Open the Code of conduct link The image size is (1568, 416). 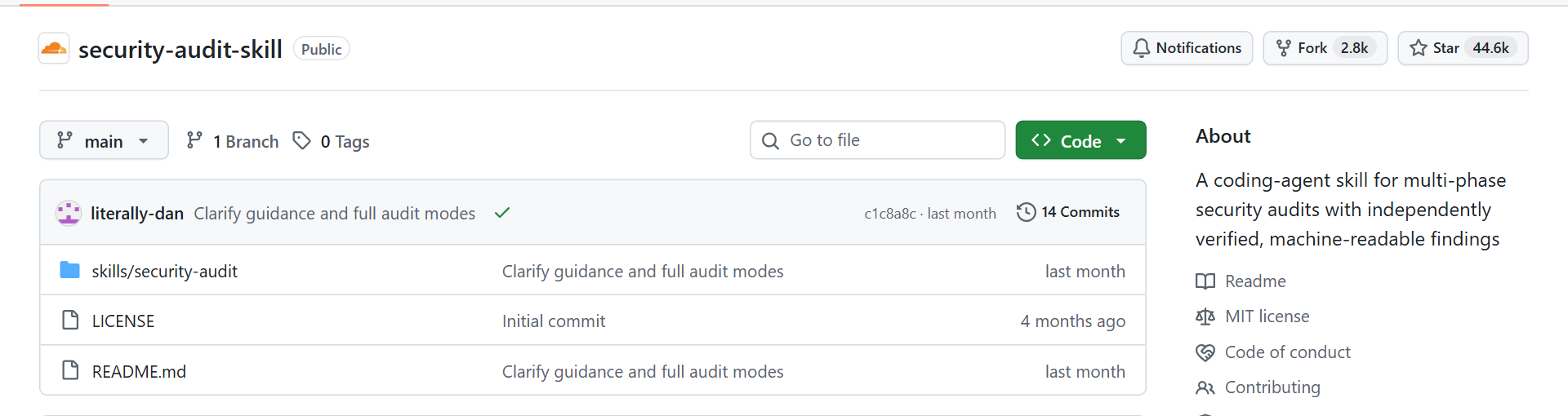click(1288, 352)
